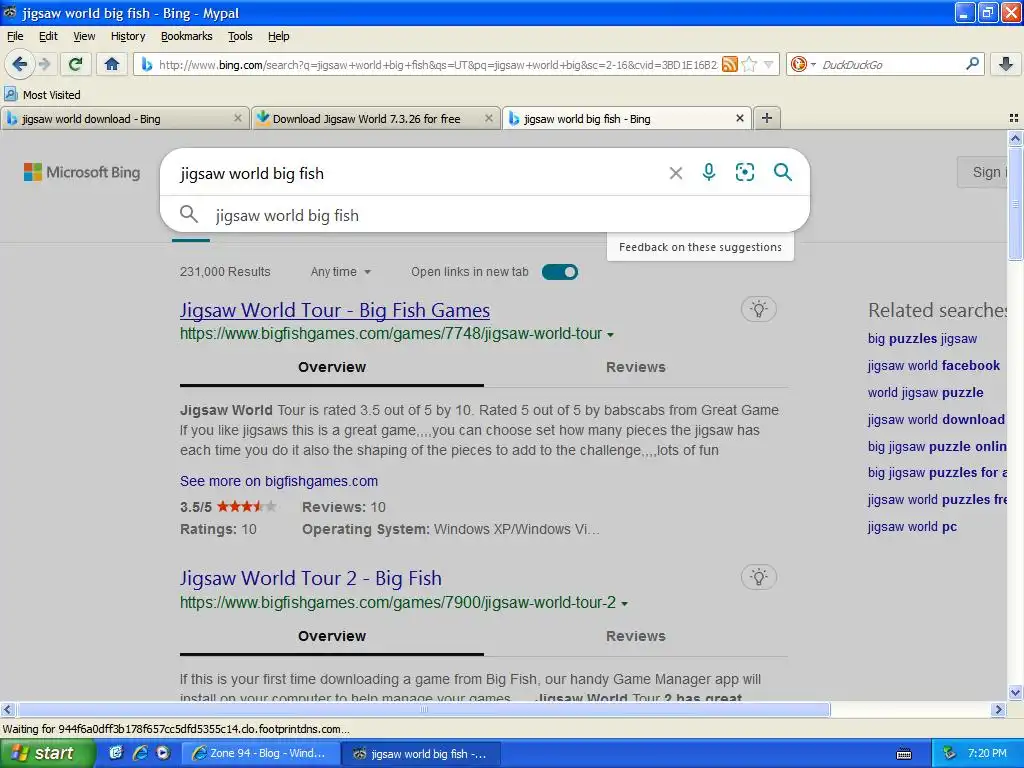Click 'Feedback on these suggestions'

point(700,247)
